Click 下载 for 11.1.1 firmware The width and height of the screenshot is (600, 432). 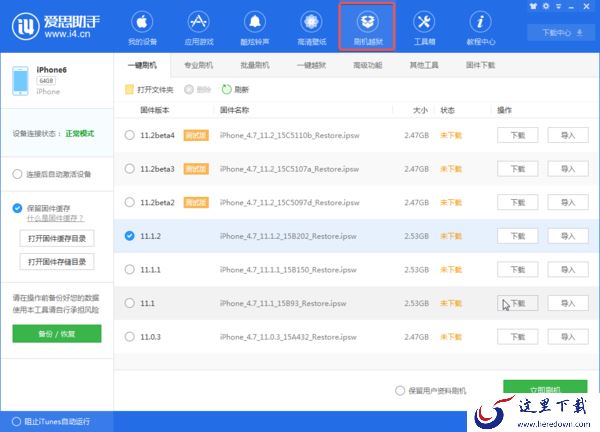point(518,269)
